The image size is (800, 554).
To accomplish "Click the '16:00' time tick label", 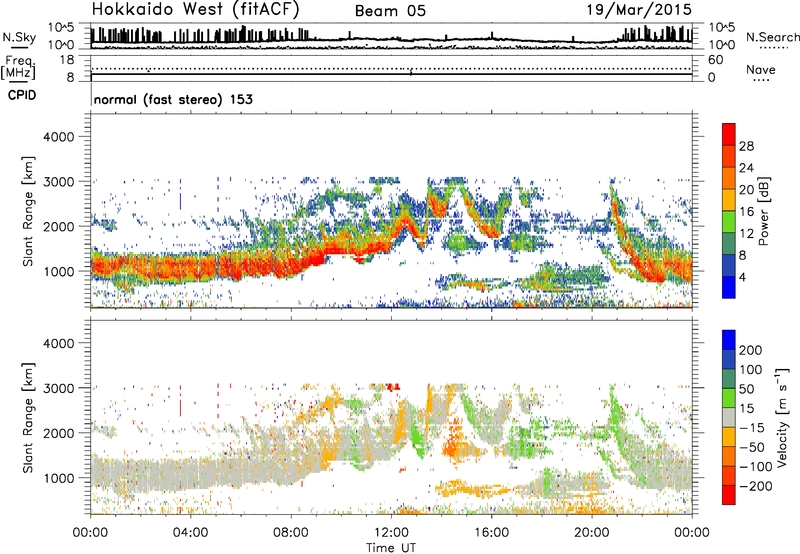I will point(491,533).
